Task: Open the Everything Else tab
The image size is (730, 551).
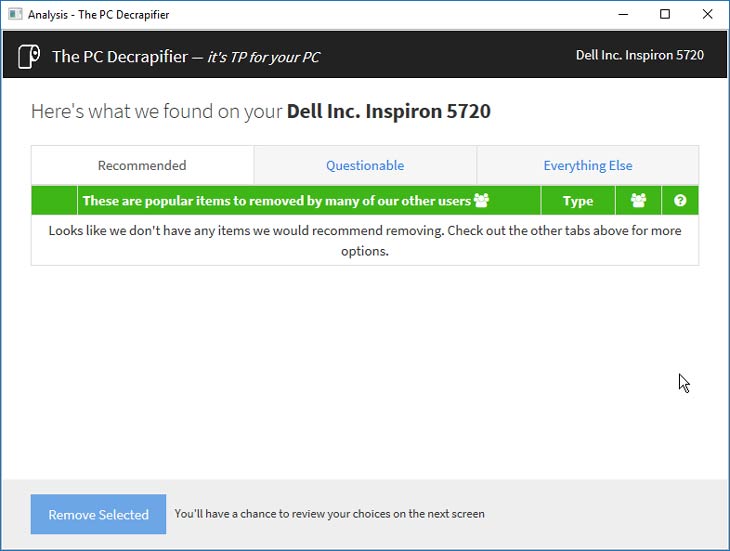Action: pos(588,166)
